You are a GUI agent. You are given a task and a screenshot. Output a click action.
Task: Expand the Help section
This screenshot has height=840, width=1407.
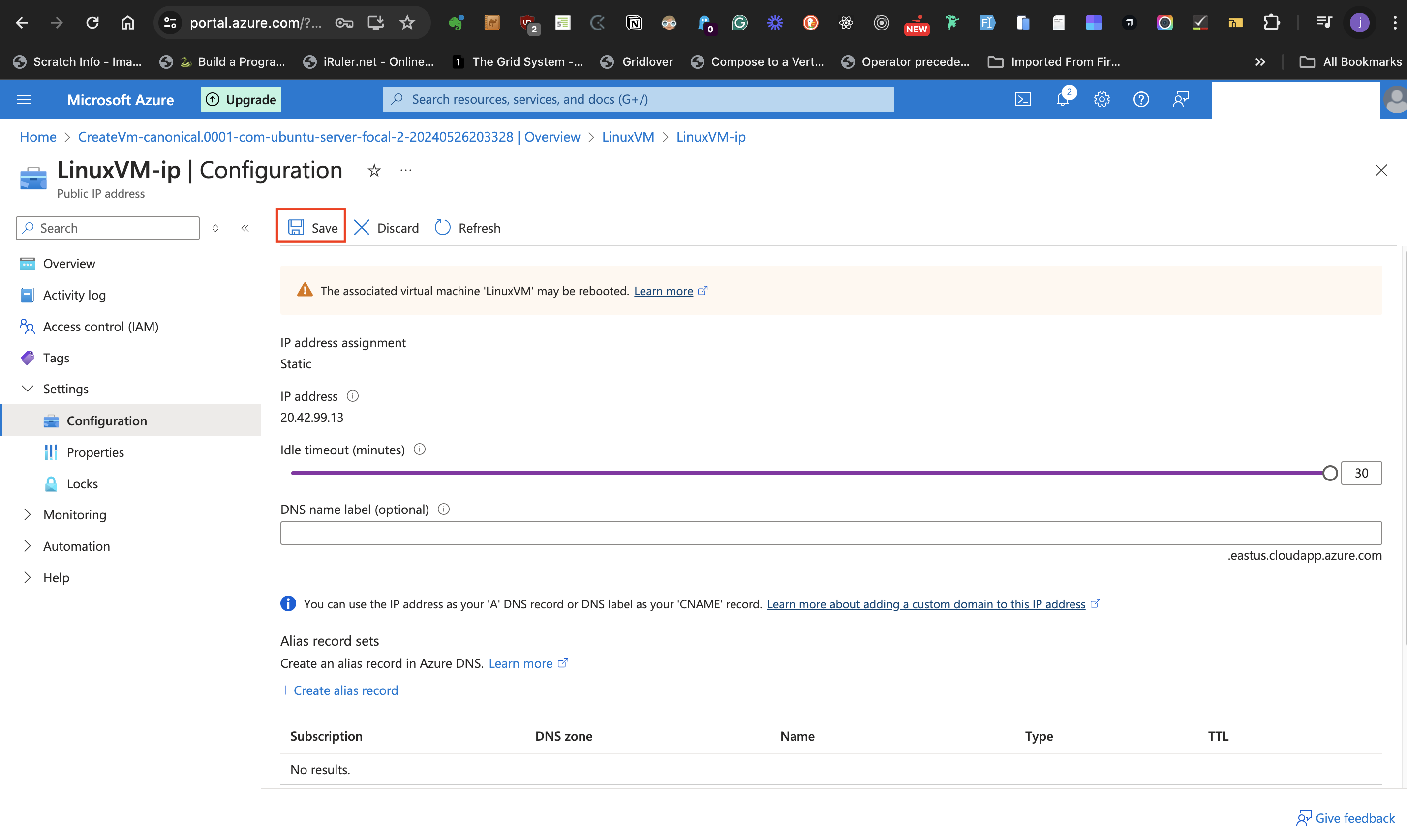27,577
